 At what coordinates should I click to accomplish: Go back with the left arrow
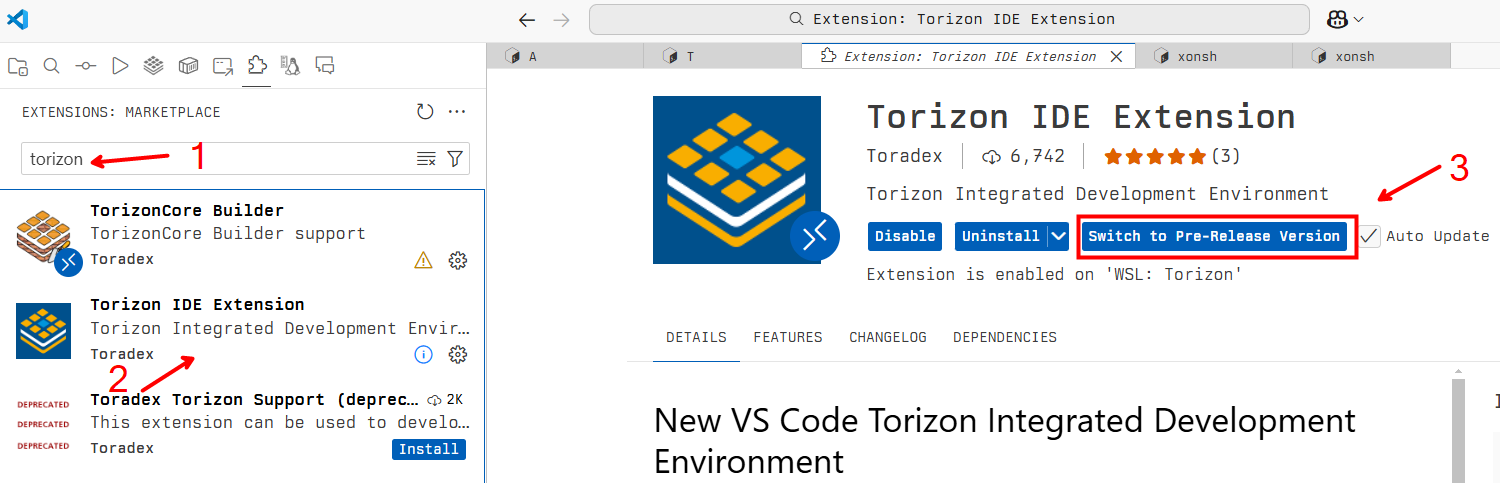click(x=527, y=19)
